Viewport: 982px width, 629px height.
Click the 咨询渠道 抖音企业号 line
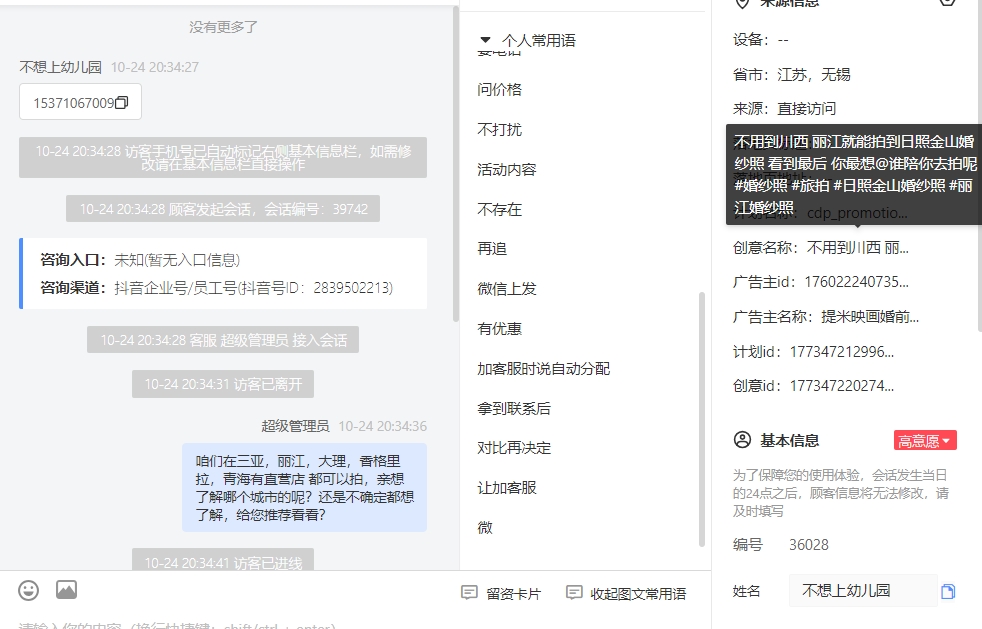[x=217, y=288]
